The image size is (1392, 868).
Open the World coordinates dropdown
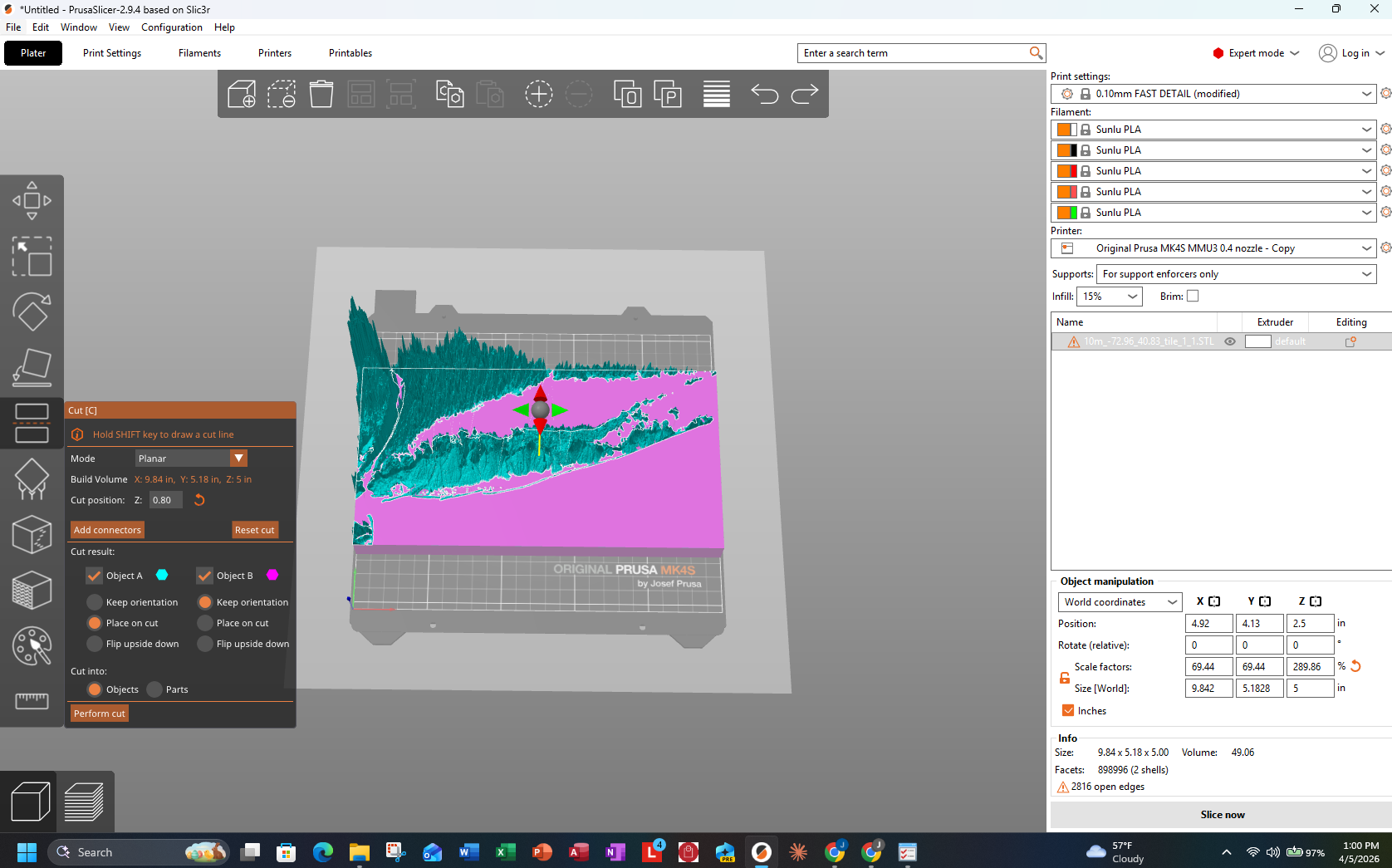tap(1120, 602)
